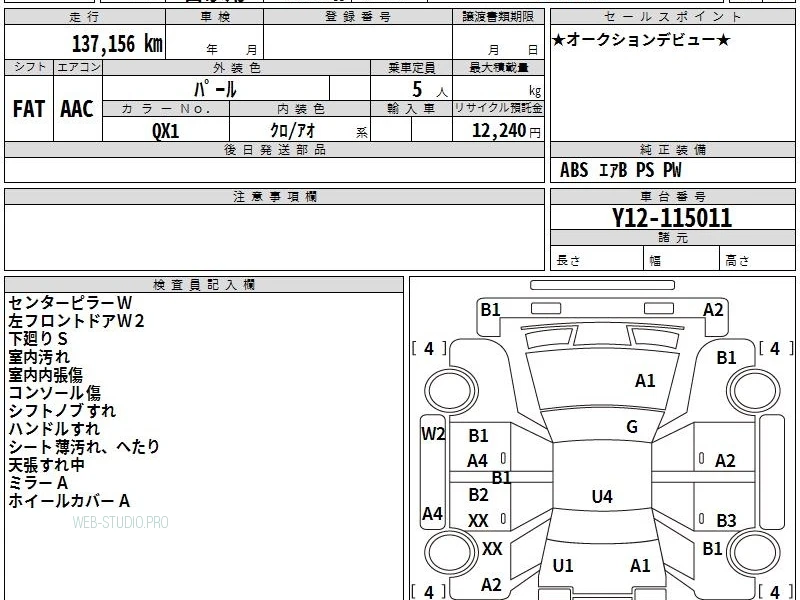Click the 輸入車 header
This screenshot has height=600, width=800.
click(411, 109)
